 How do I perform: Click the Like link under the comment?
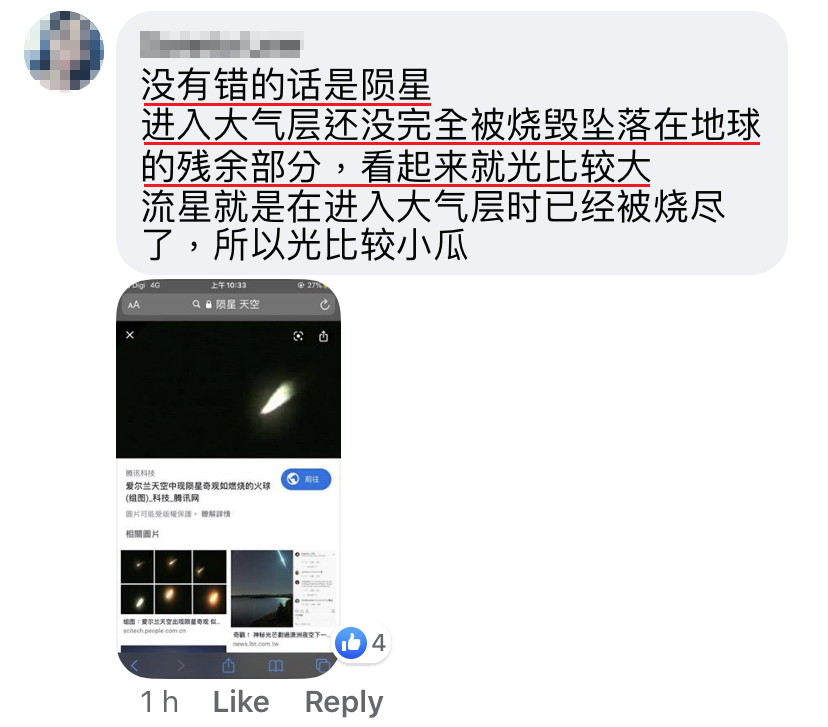241,702
